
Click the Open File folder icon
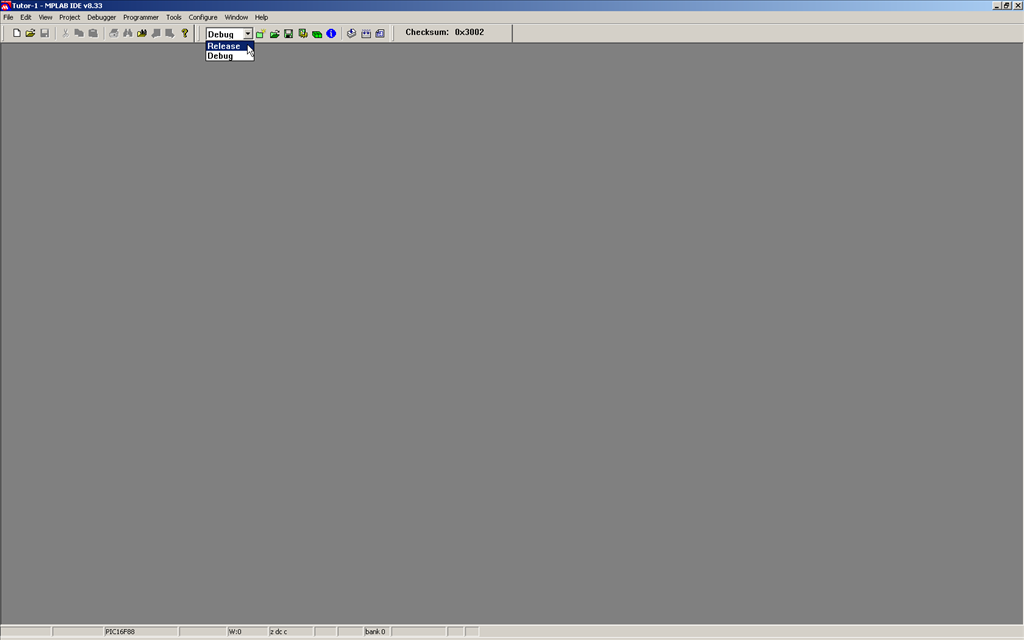(x=30, y=34)
